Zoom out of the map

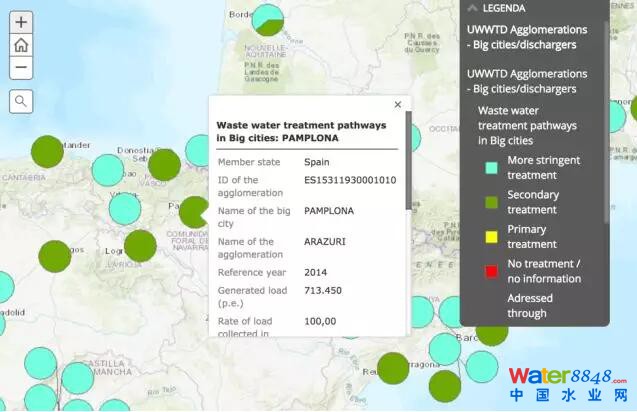point(21,68)
